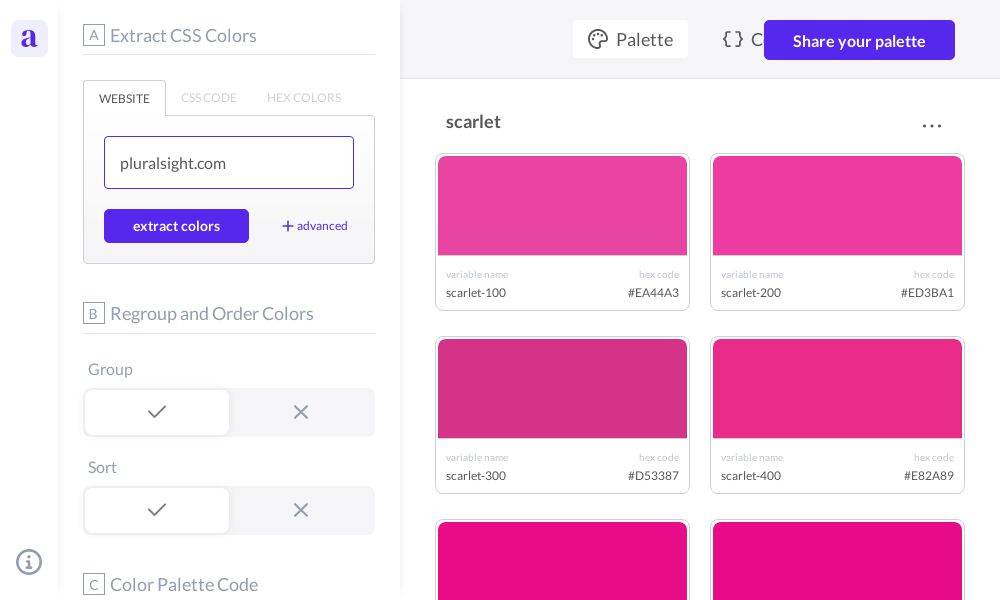Click Share your palette
This screenshot has width=1000, height=600.
click(x=859, y=40)
